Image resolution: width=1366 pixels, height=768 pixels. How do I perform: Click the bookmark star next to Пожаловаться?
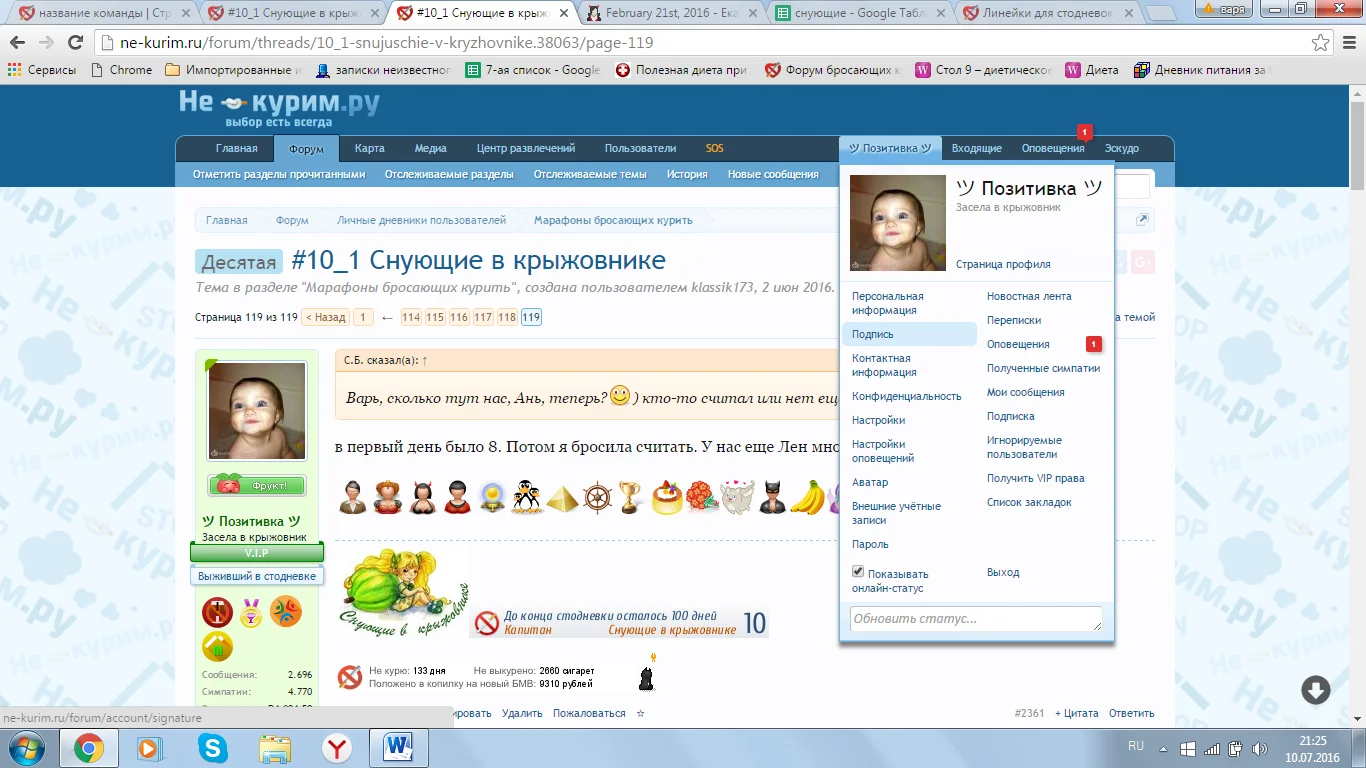[x=641, y=713]
